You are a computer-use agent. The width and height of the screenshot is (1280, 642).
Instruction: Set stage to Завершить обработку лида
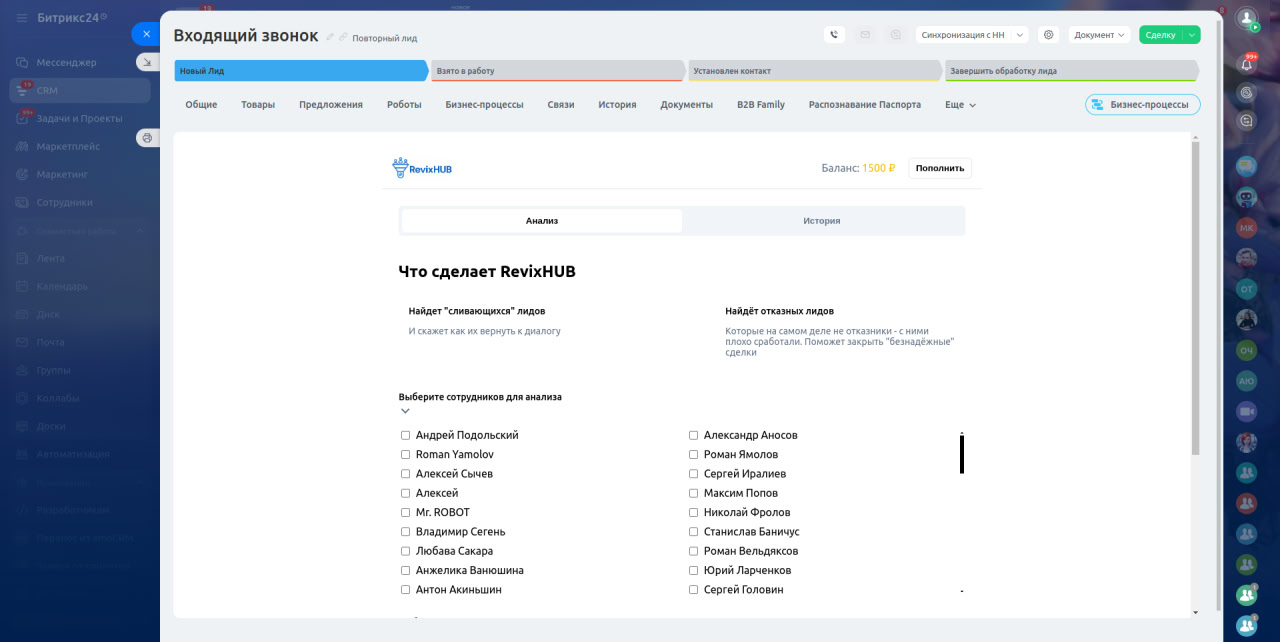tap(1072, 71)
